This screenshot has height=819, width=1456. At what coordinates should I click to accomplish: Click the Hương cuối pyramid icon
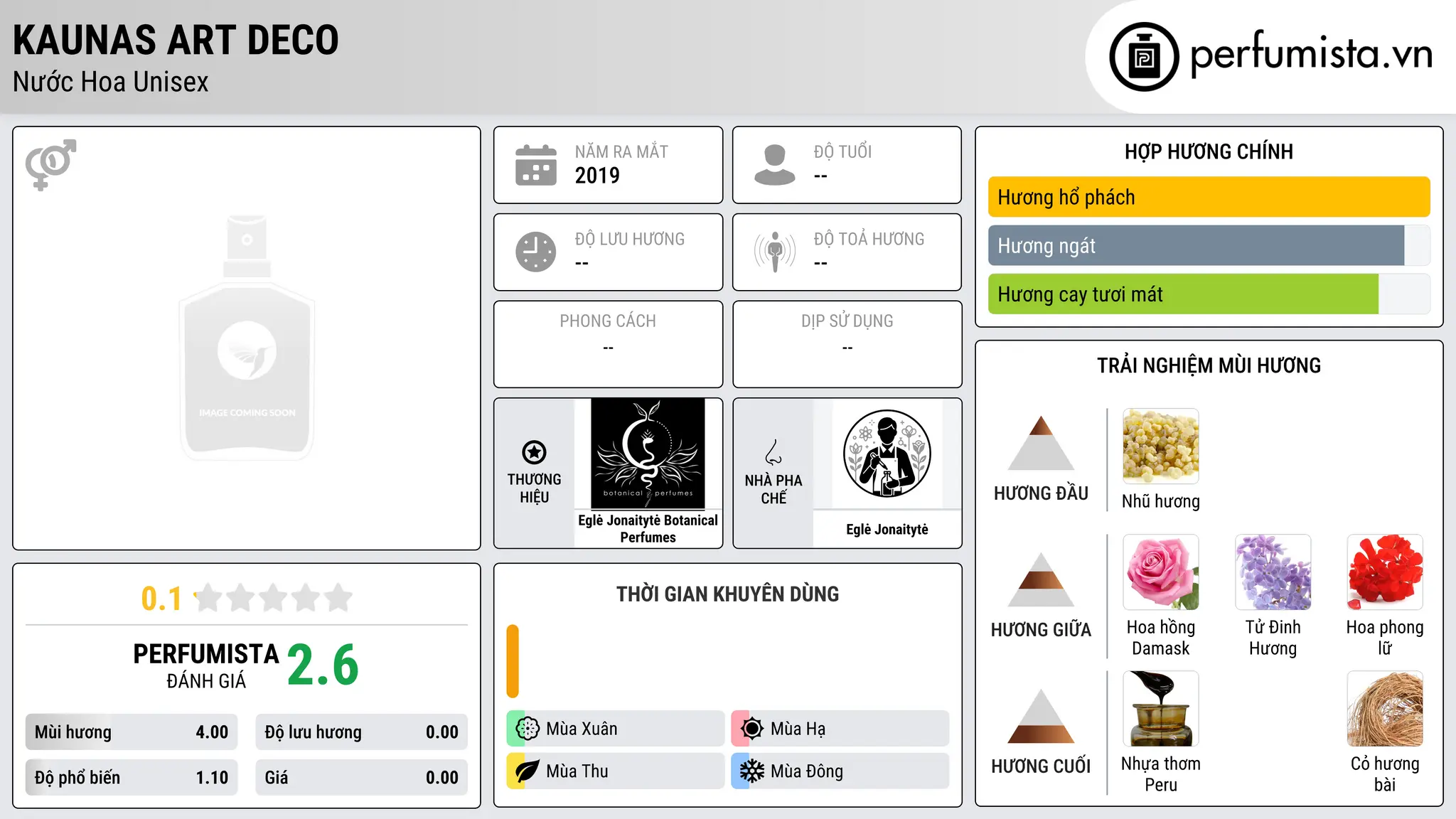(1041, 716)
